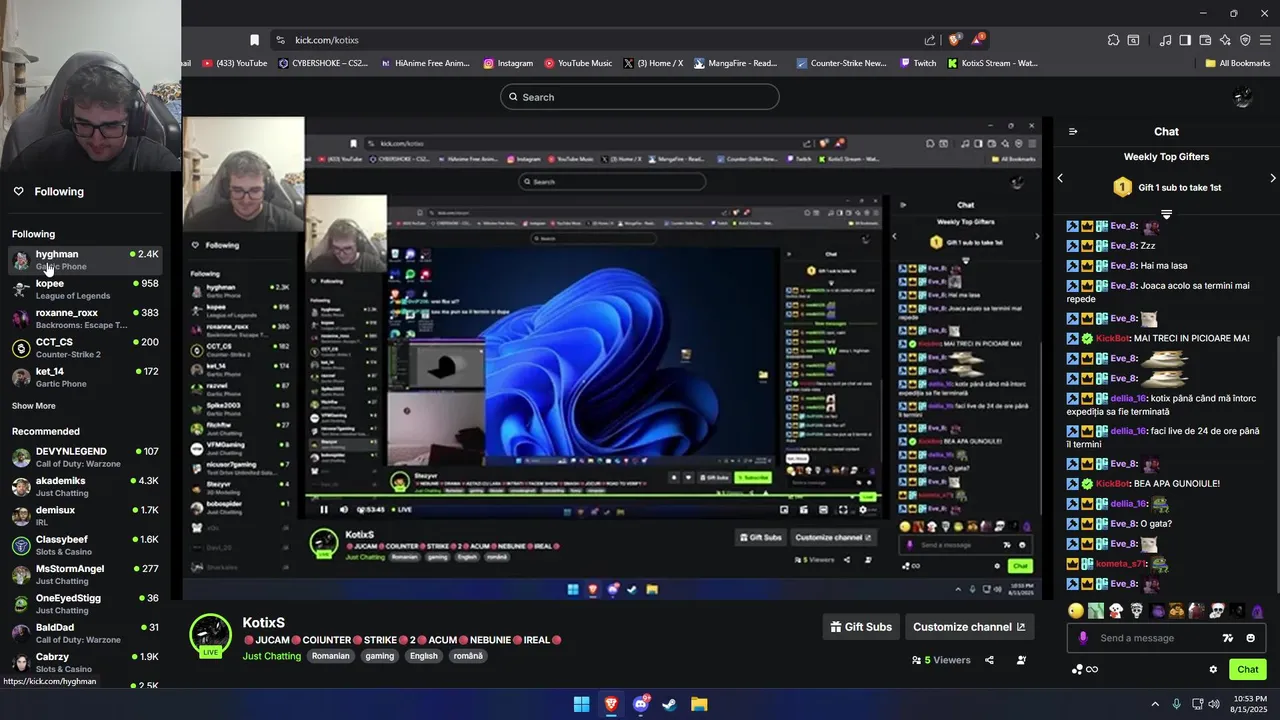1280x720 pixels.
Task: Open DEVYNLEGEND recommended channel
Action: click(85, 457)
